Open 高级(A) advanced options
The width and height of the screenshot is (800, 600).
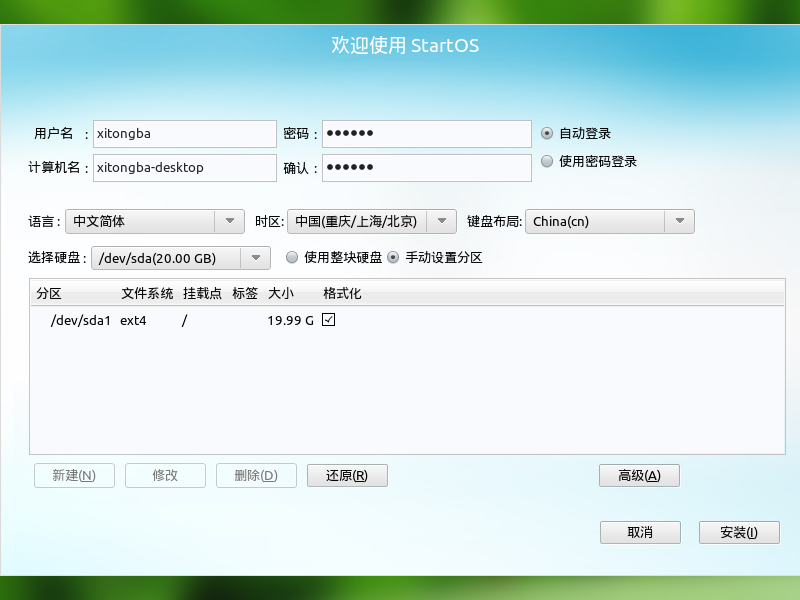pyautogui.click(x=639, y=476)
